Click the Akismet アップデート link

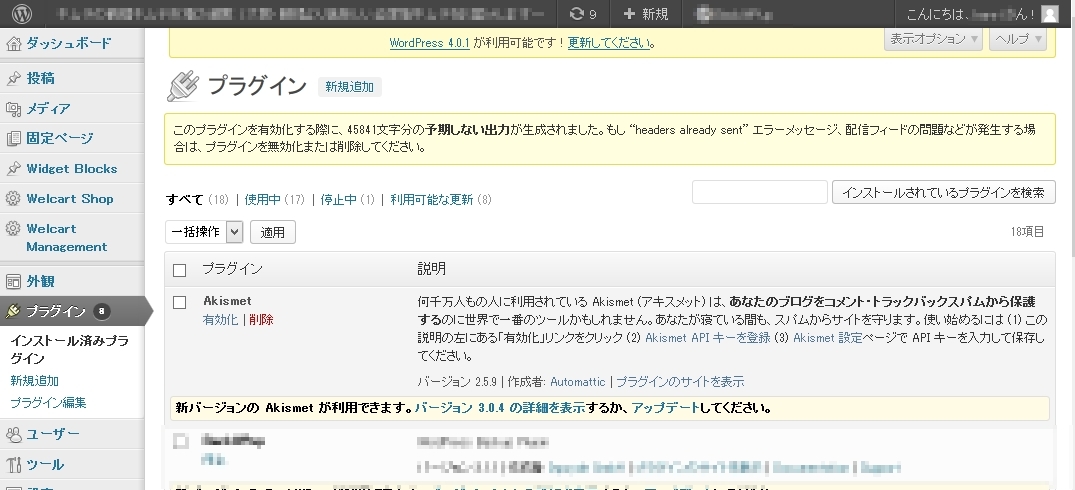pyautogui.click(x=665, y=408)
